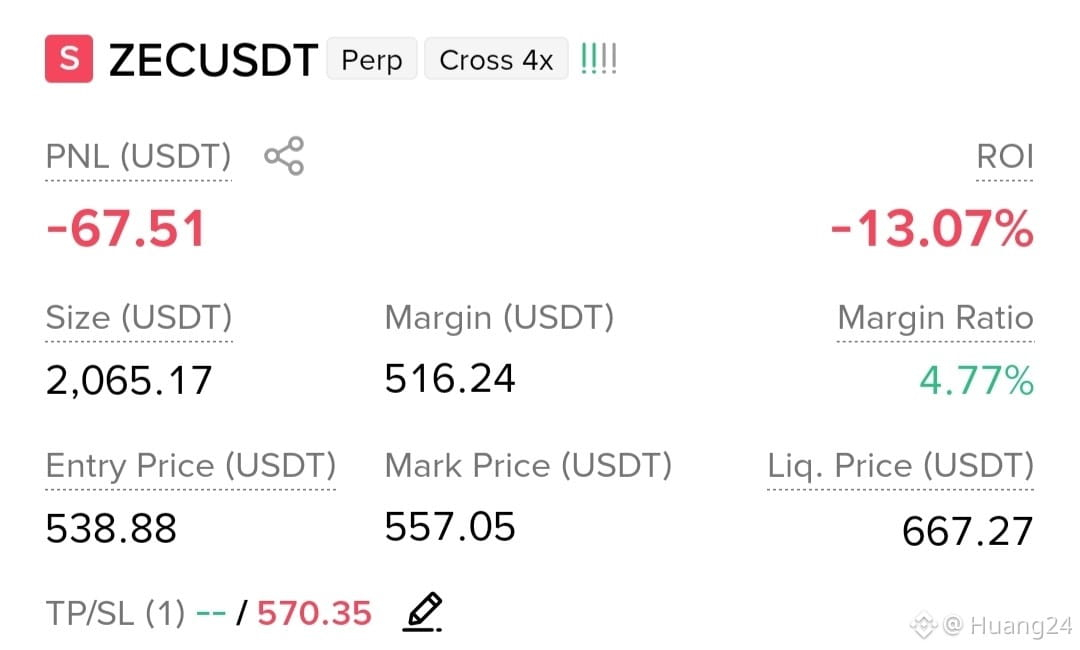Open the Cross 4x leverage selector
Viewport: 1080px width, 650px height.
496,59
